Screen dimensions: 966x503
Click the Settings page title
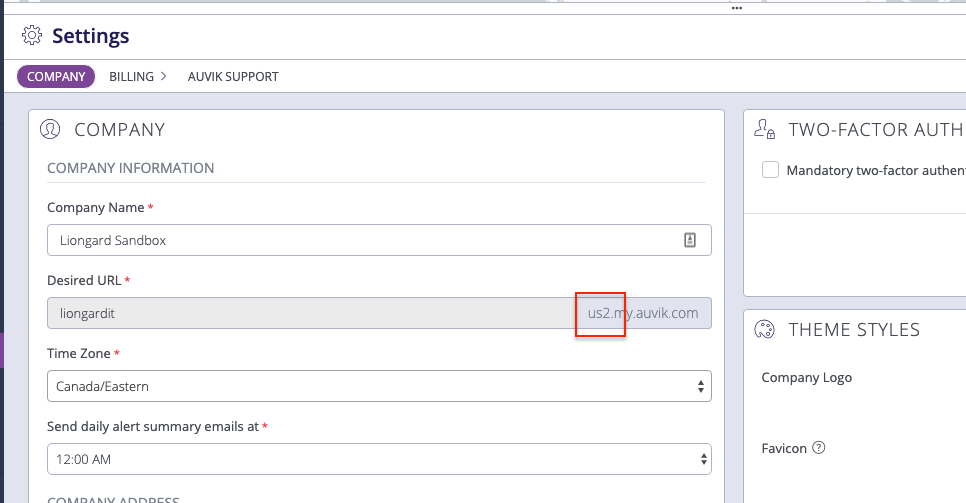point(91,36)
